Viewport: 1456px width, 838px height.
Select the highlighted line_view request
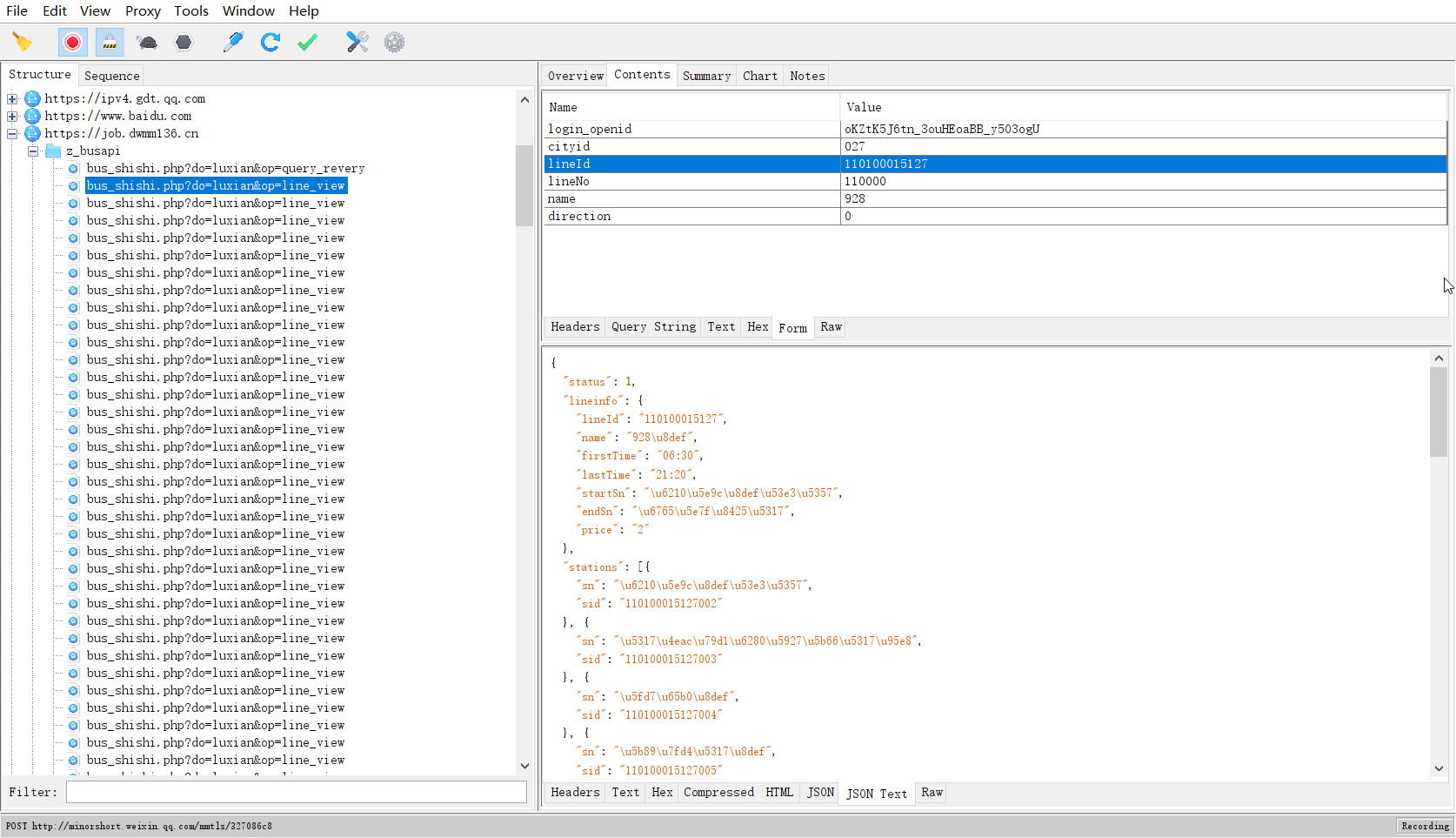coord(216,185)
